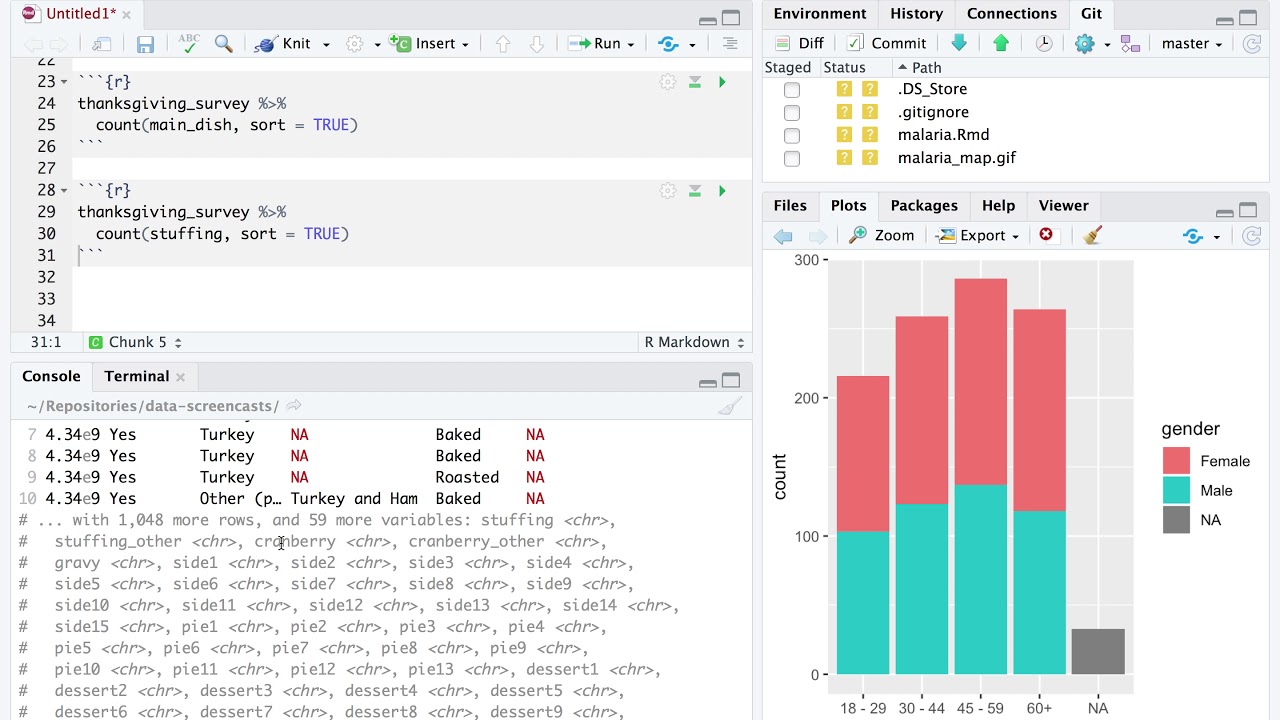Change R Markdown file type selector
1280x720 pixels.
tap(694, 342)
